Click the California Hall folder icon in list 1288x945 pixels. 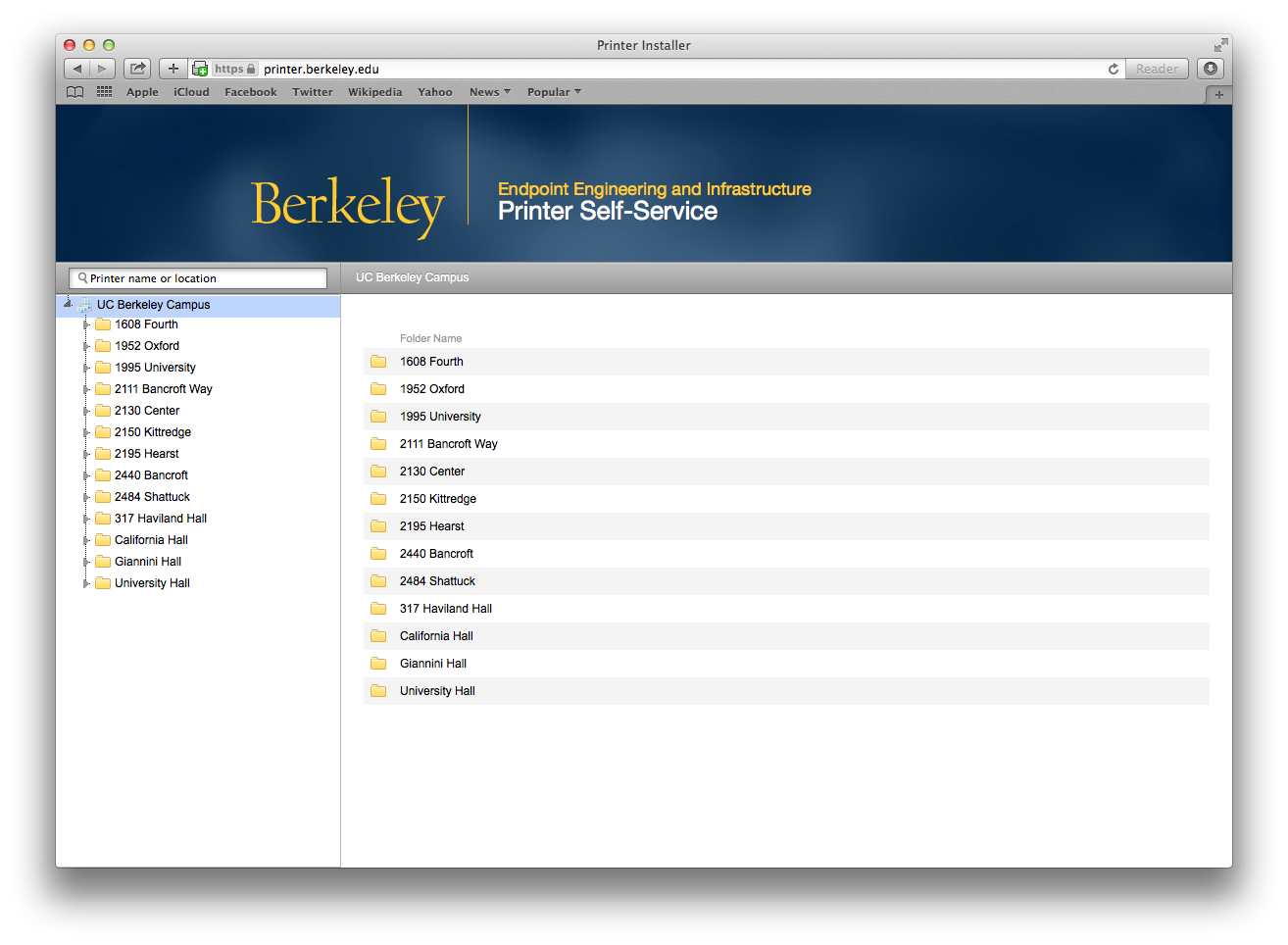point(378,636)
